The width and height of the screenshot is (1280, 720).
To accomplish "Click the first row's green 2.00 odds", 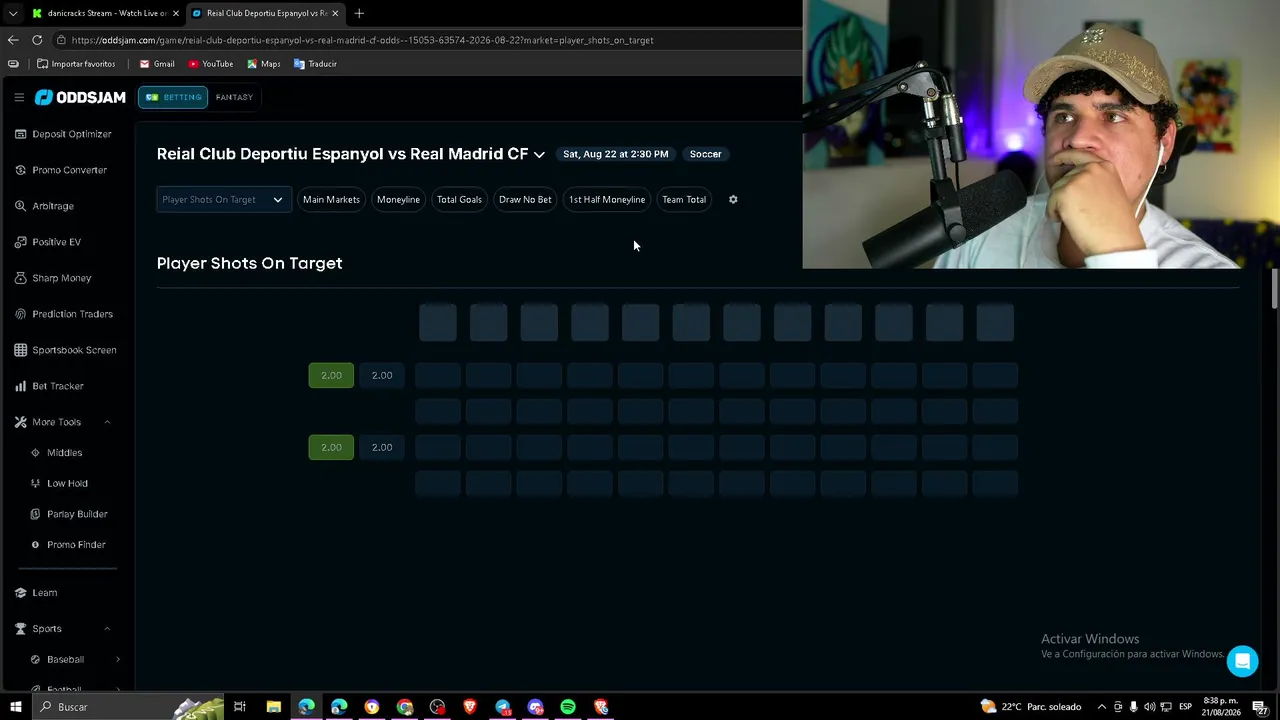I will coord(331,375).
